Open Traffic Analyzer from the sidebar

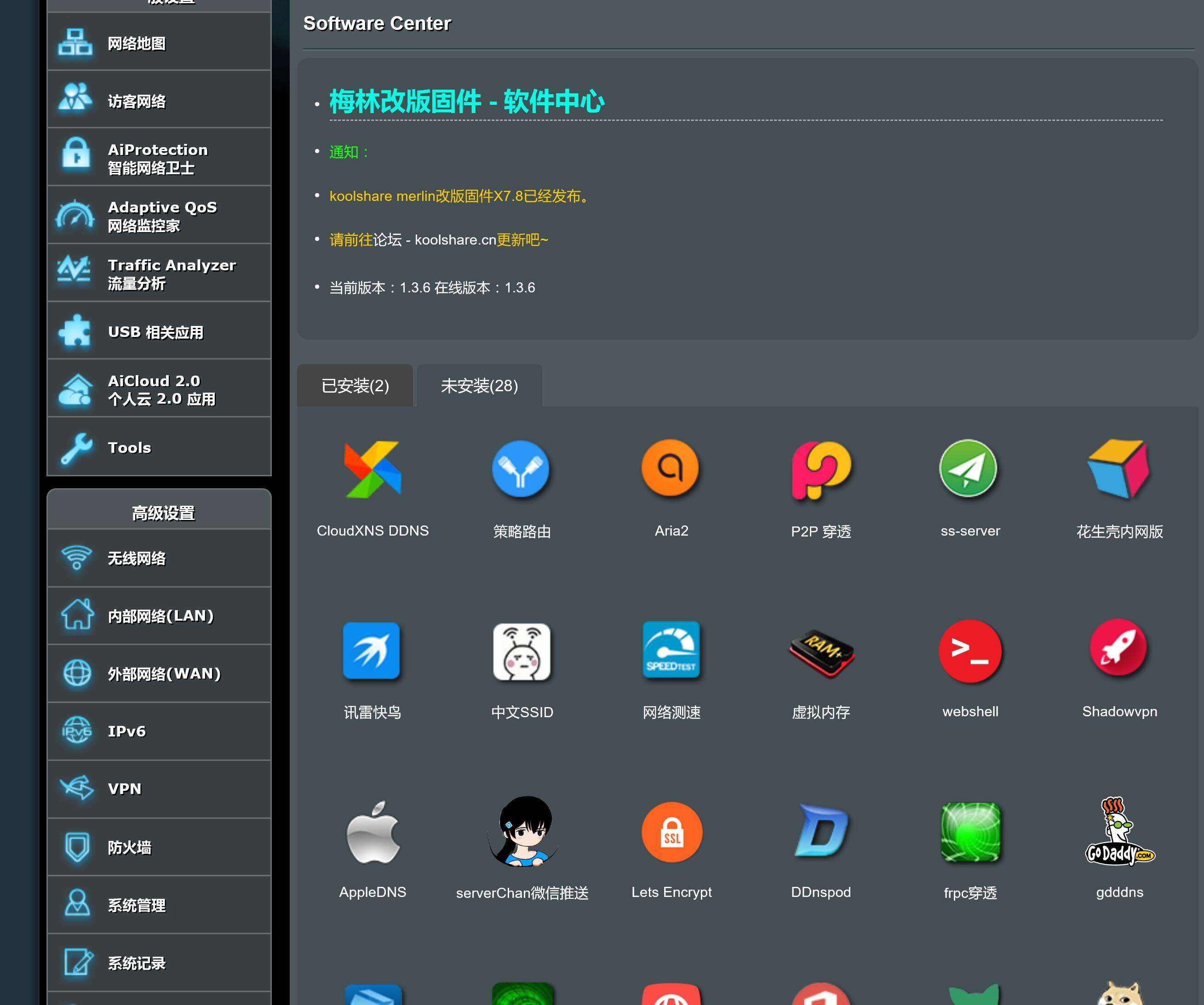pyautogui.click(x=159, y=273)
